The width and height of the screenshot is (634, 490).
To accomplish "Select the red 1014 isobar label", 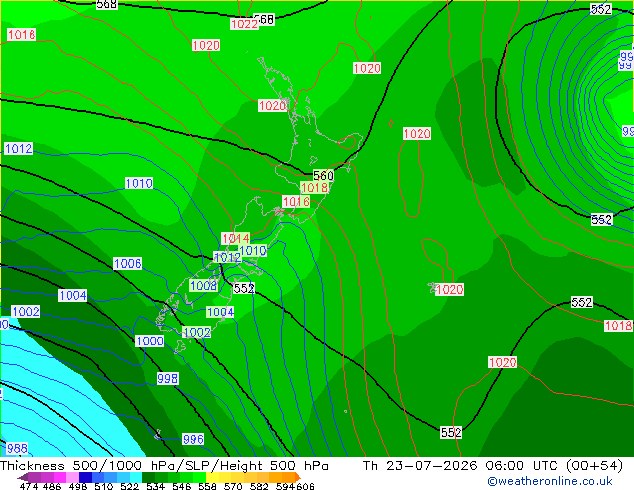I will 236,239.
